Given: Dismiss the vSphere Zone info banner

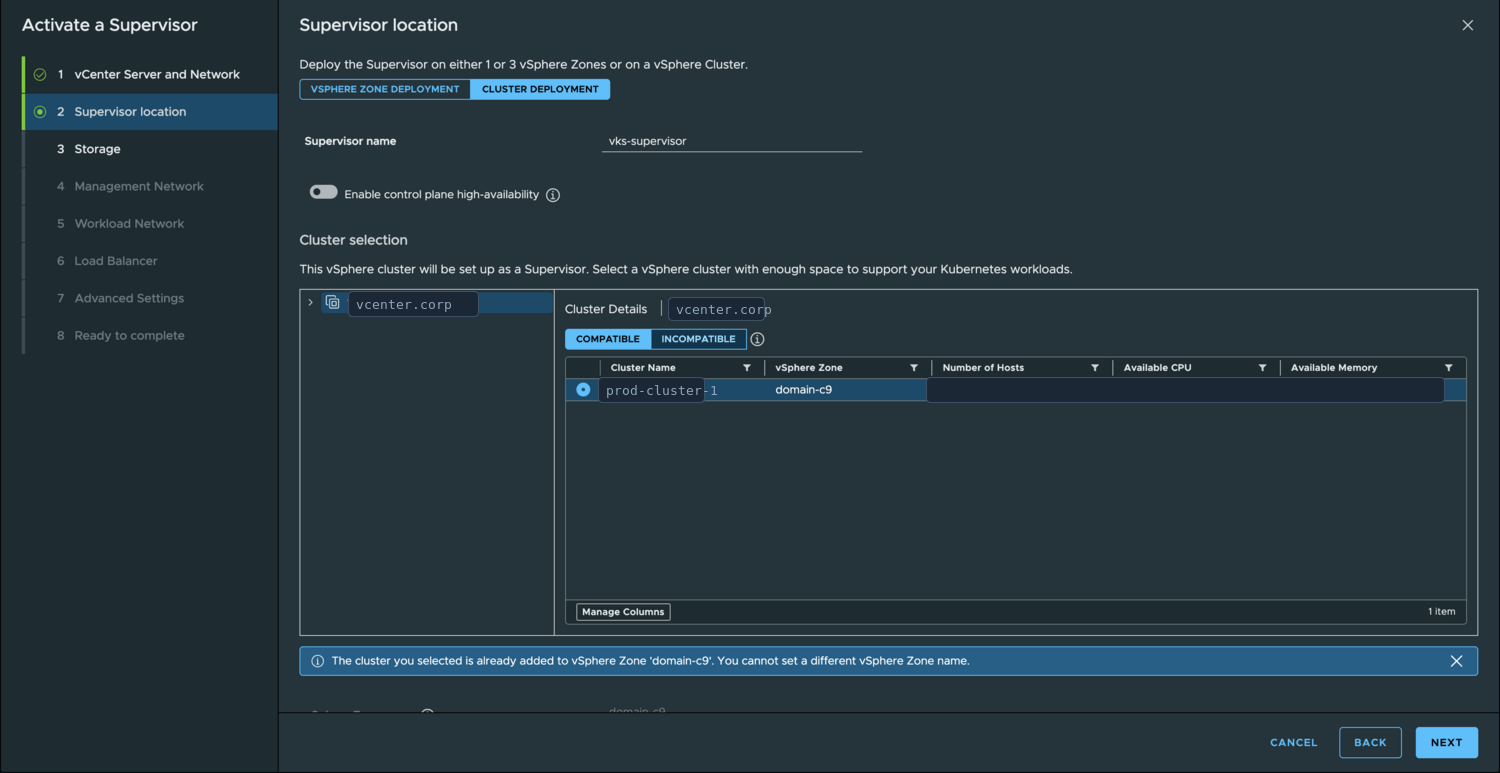Looking at the screenshot, I should coord(1456,661).
